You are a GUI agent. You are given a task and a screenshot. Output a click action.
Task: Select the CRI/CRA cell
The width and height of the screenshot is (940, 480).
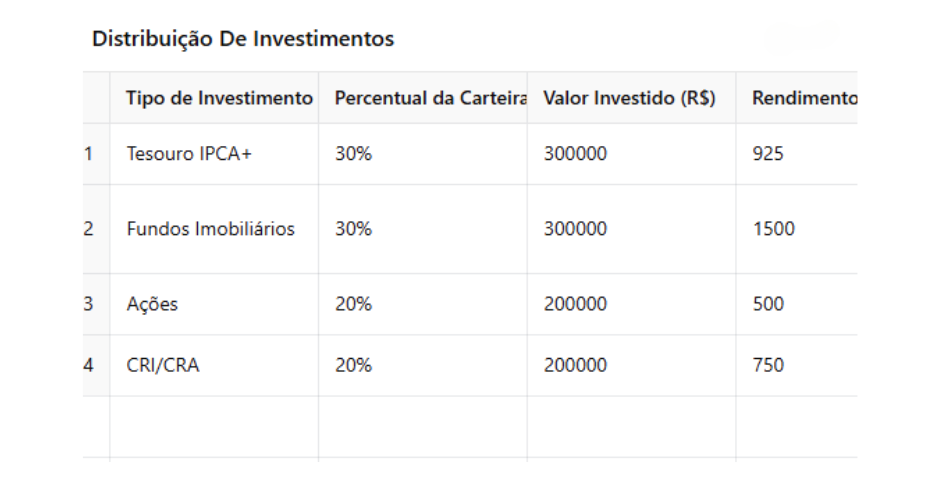click(163, 365)
